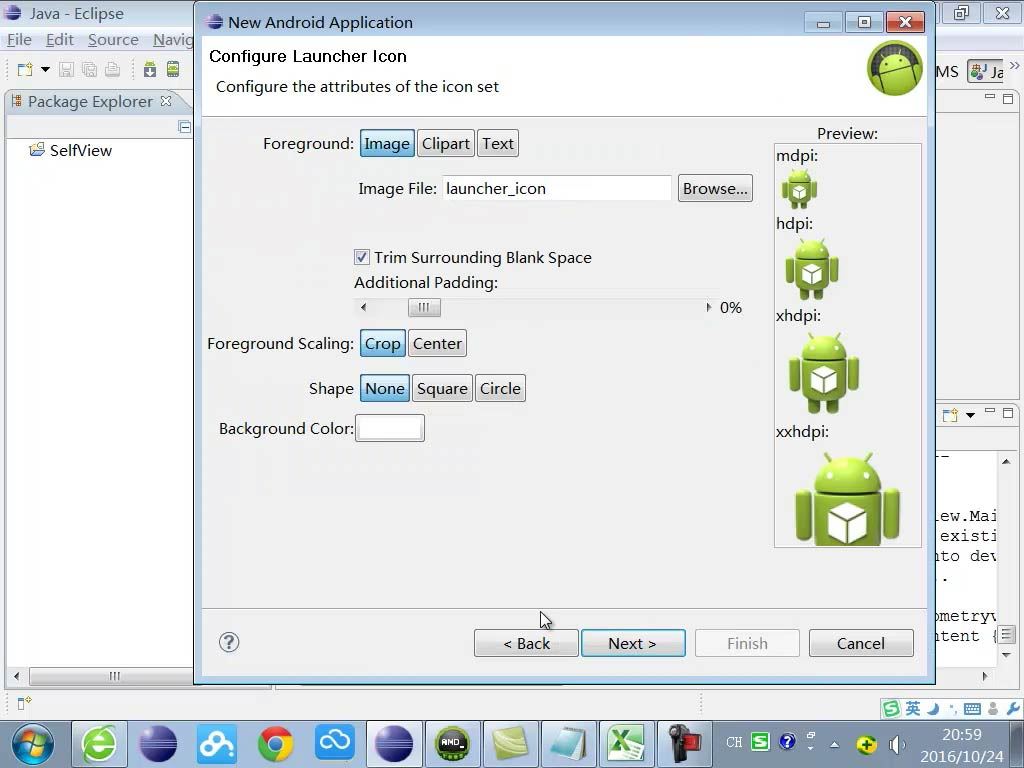Open Android Virtual Device Manager icon

[173, 69]
